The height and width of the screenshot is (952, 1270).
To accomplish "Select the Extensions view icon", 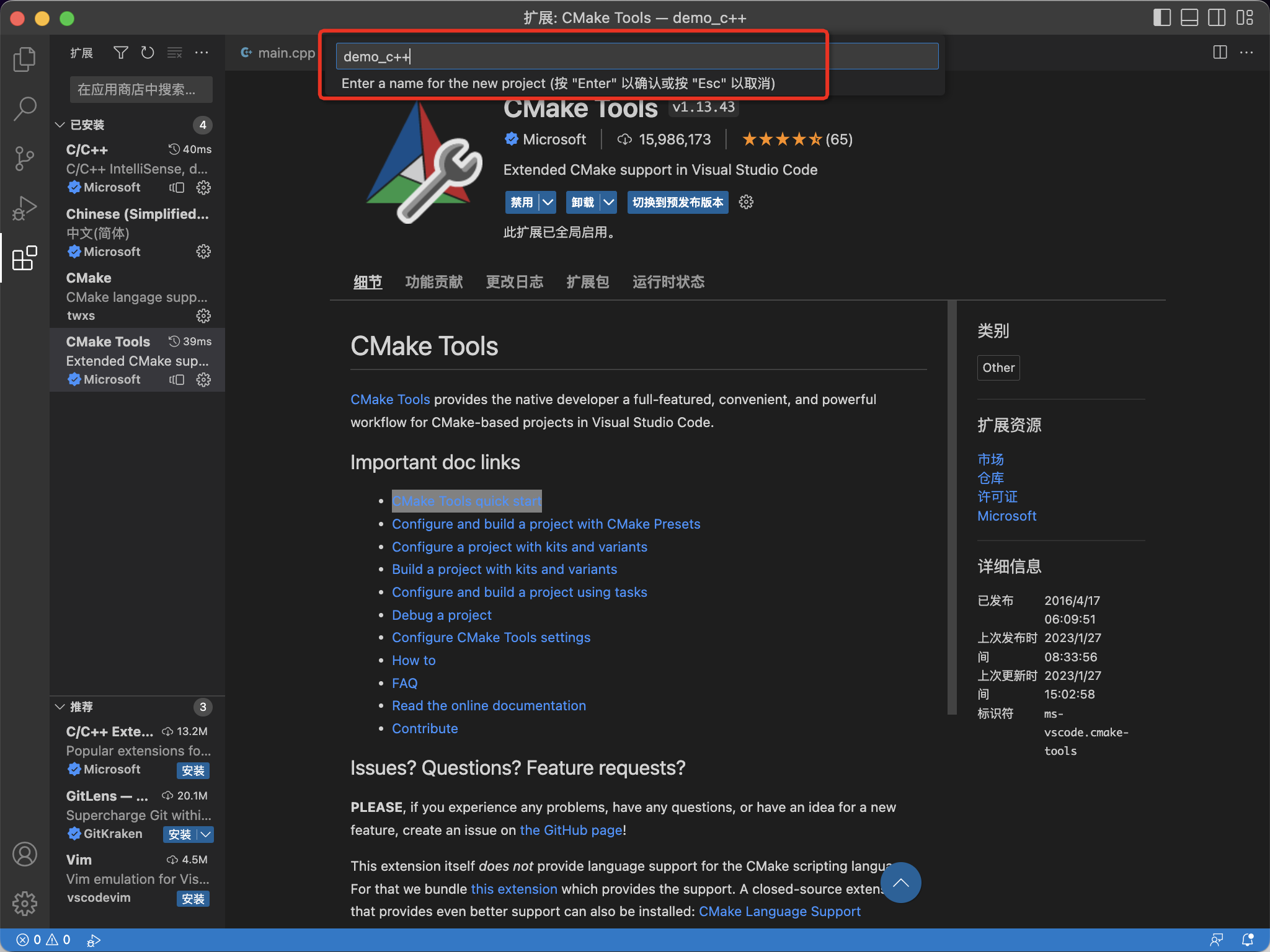I will pyautogui.click(x=25, y=258).
